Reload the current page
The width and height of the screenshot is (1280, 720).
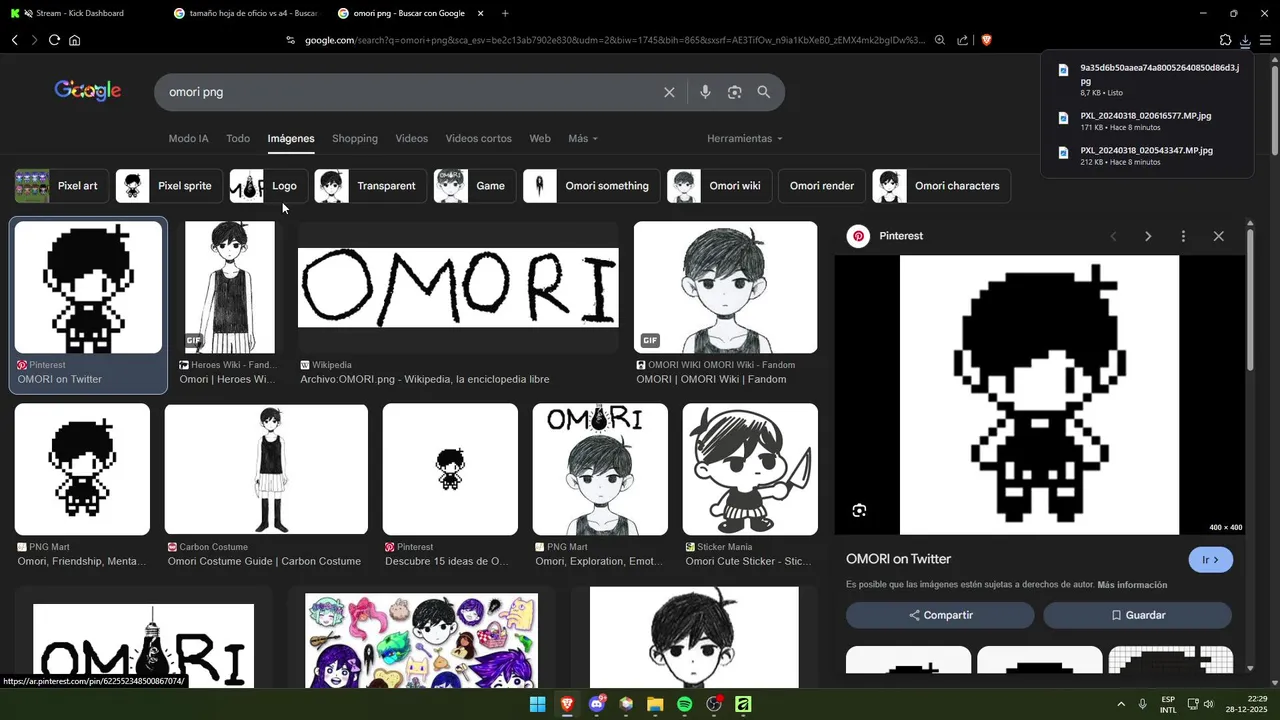point(54,40)
